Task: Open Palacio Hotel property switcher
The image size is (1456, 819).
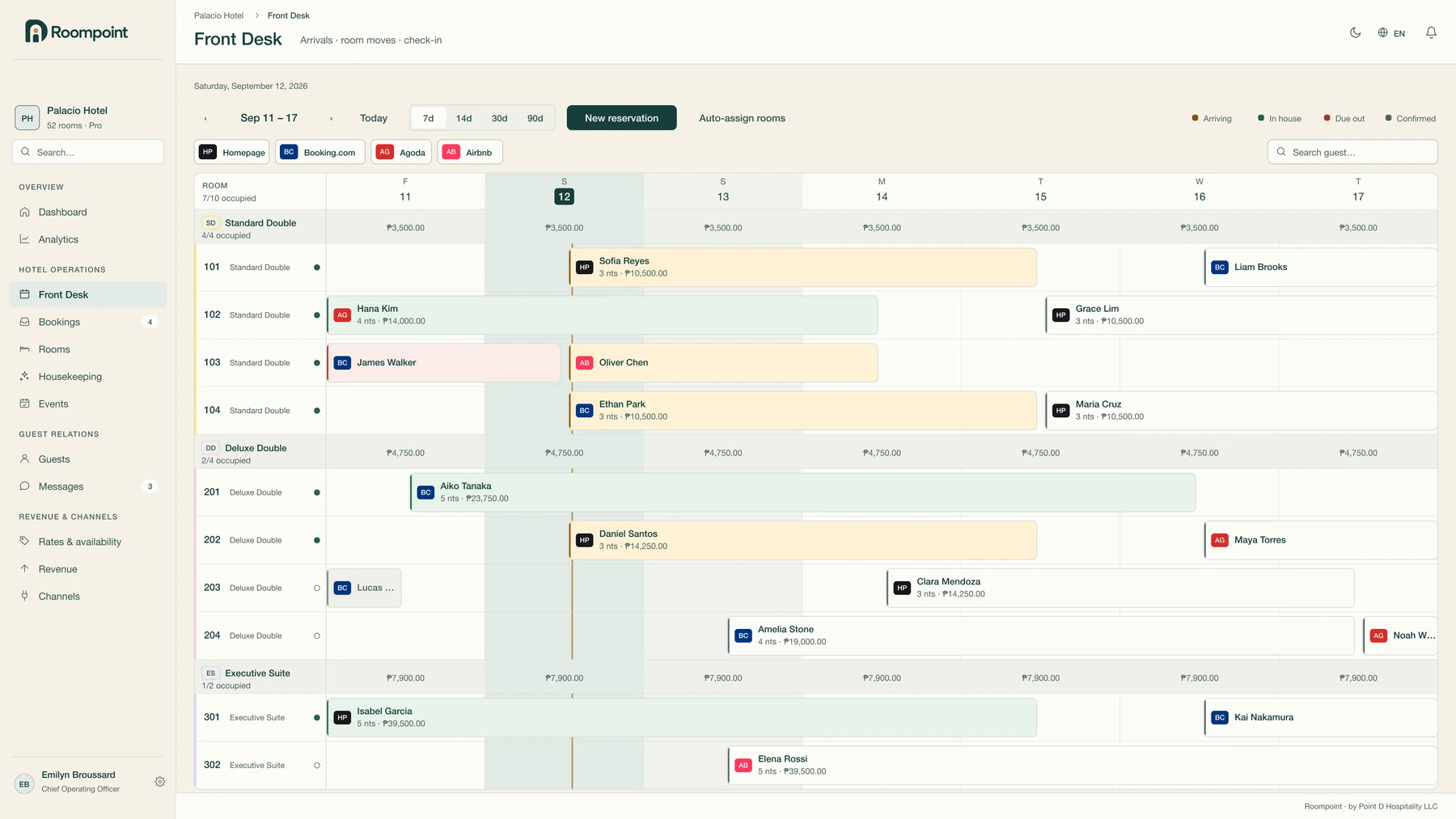Action: tap(88, 117)
